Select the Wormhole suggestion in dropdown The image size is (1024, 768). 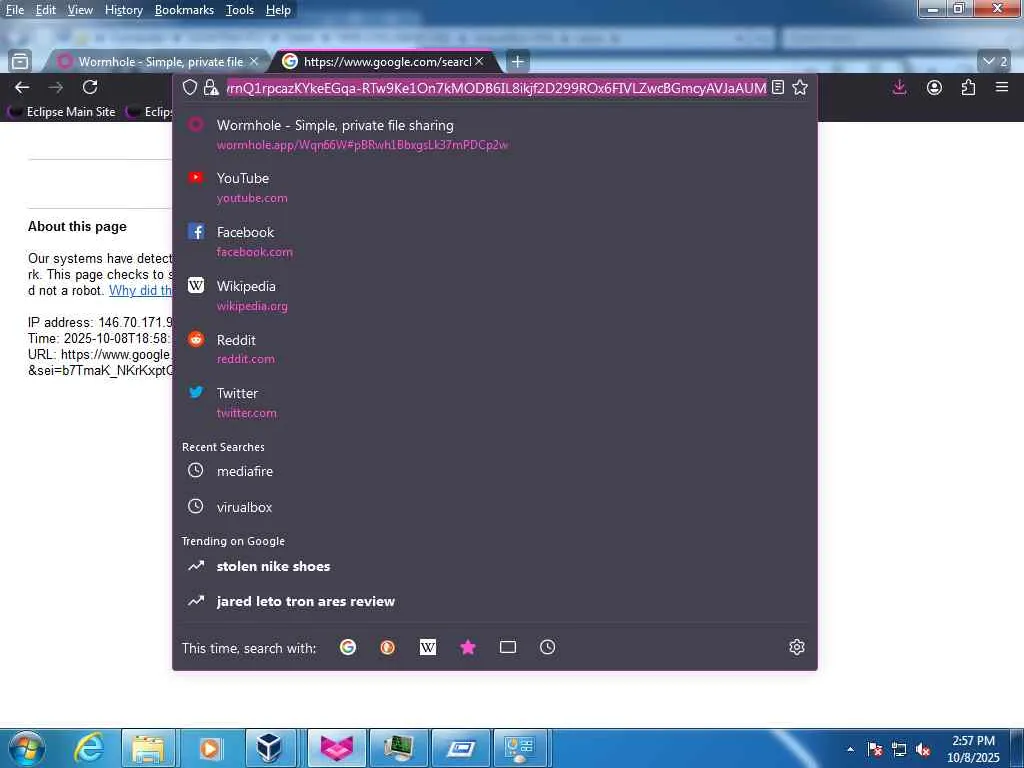tap(494, 134)
